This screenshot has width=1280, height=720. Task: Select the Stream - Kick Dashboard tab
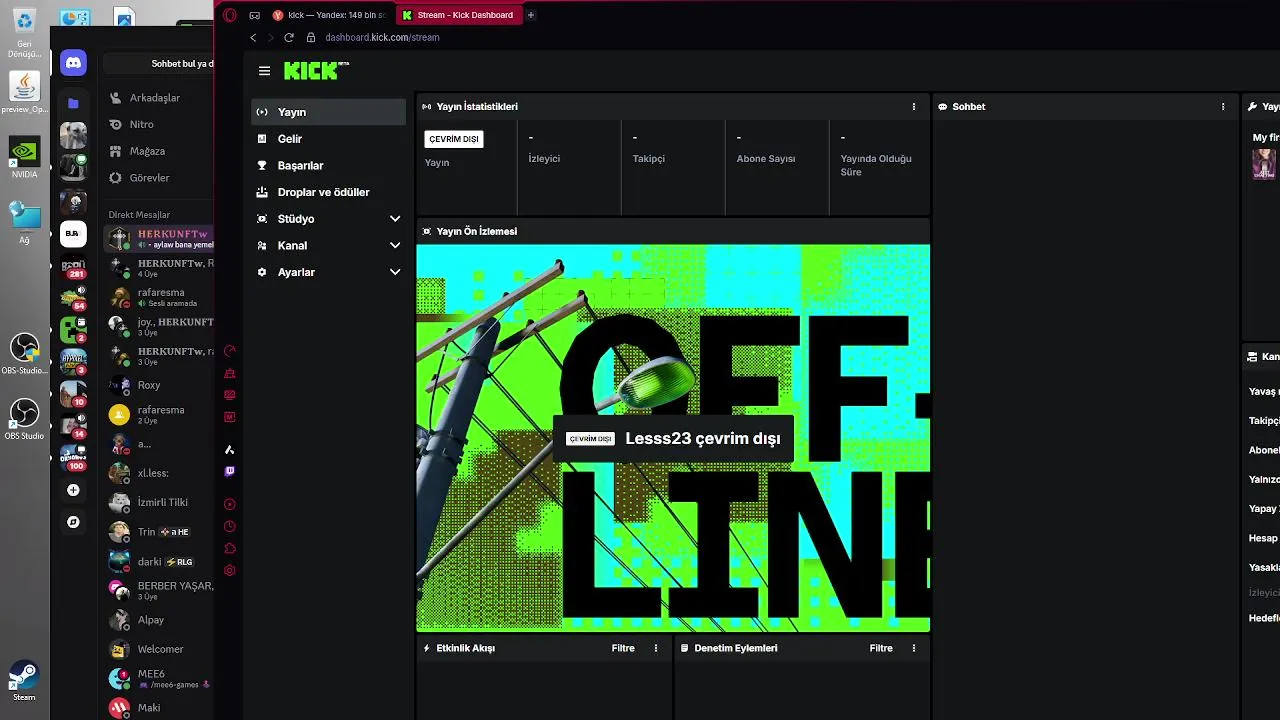click(458, 15)
